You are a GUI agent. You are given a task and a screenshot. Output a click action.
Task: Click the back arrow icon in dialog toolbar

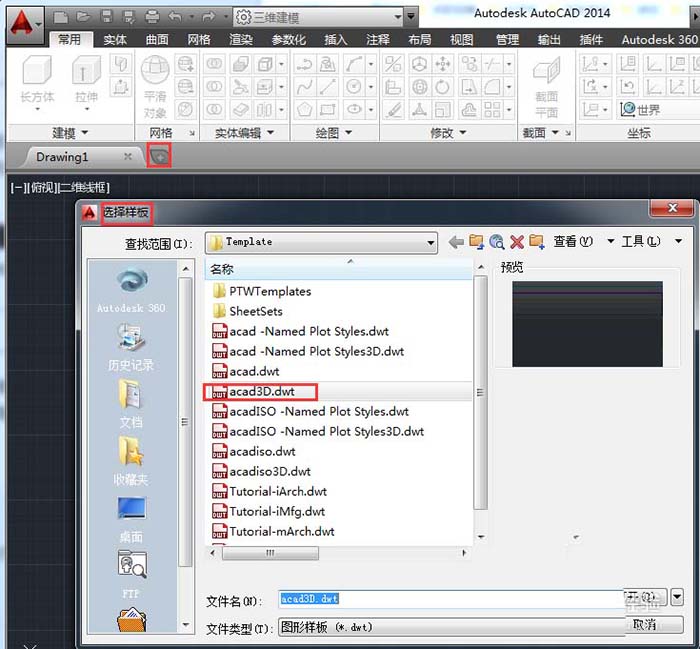click(x=456, y=242)
